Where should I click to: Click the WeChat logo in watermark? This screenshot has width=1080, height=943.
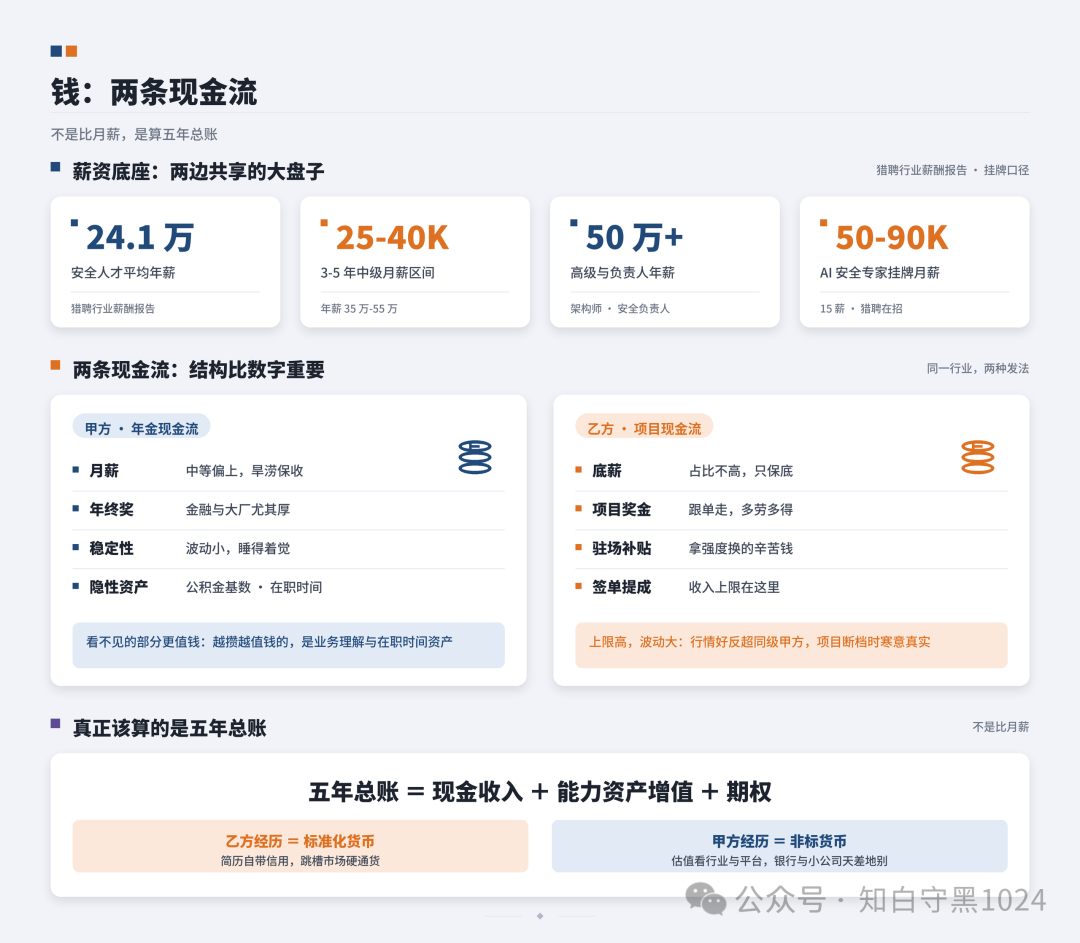pyautogui.click(x=706, y=900)
